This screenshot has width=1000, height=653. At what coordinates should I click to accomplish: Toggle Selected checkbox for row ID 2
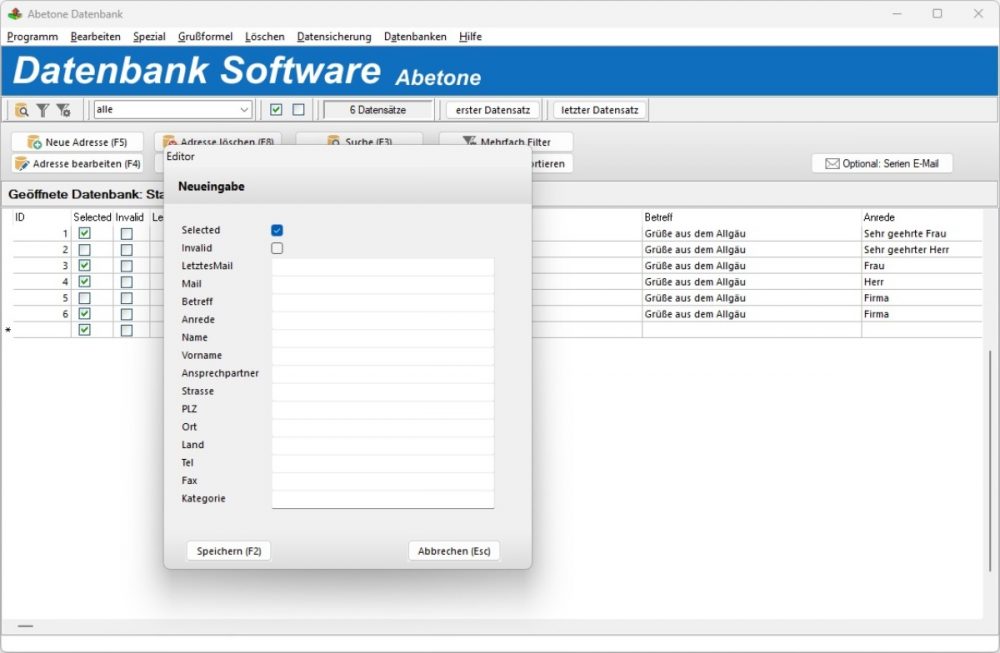[x=84, y=250]
